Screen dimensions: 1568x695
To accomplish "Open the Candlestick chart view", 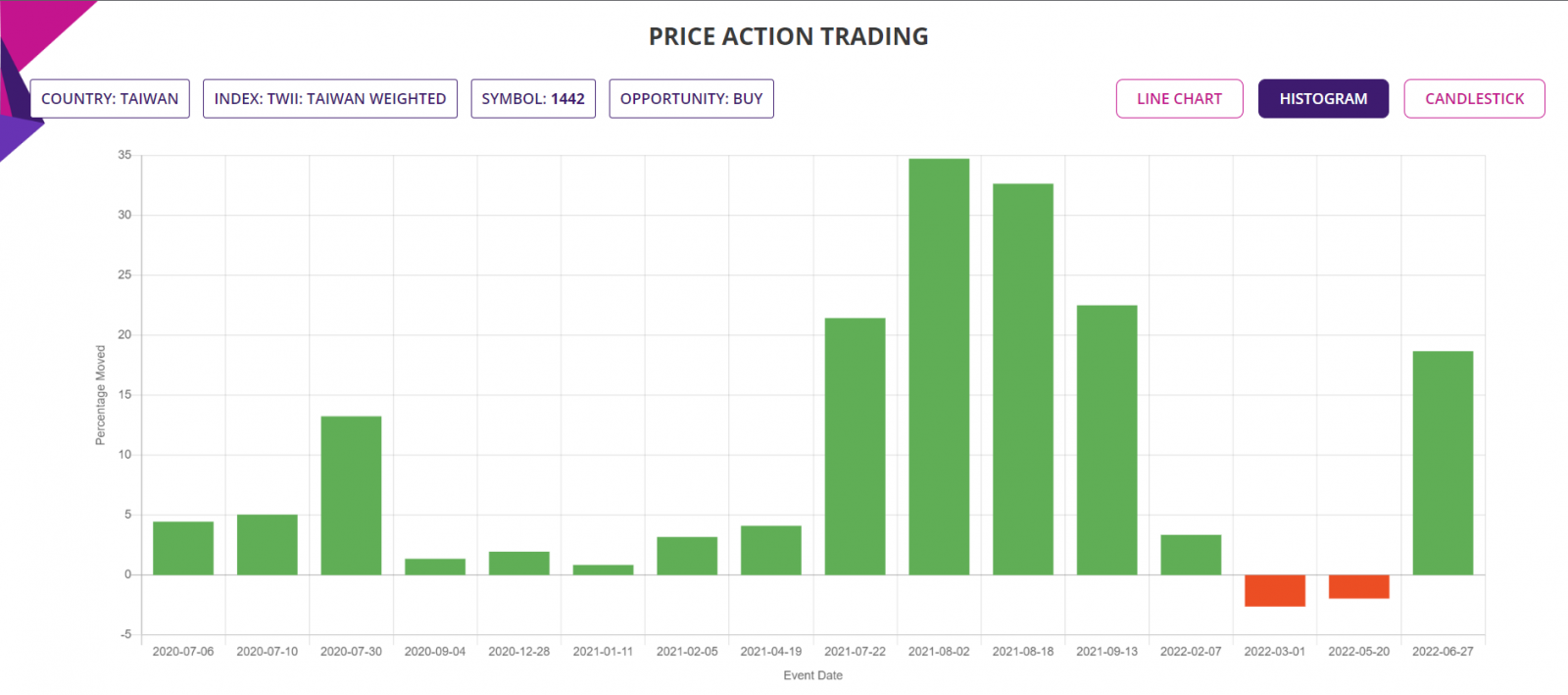I will tap(1474, 99).
